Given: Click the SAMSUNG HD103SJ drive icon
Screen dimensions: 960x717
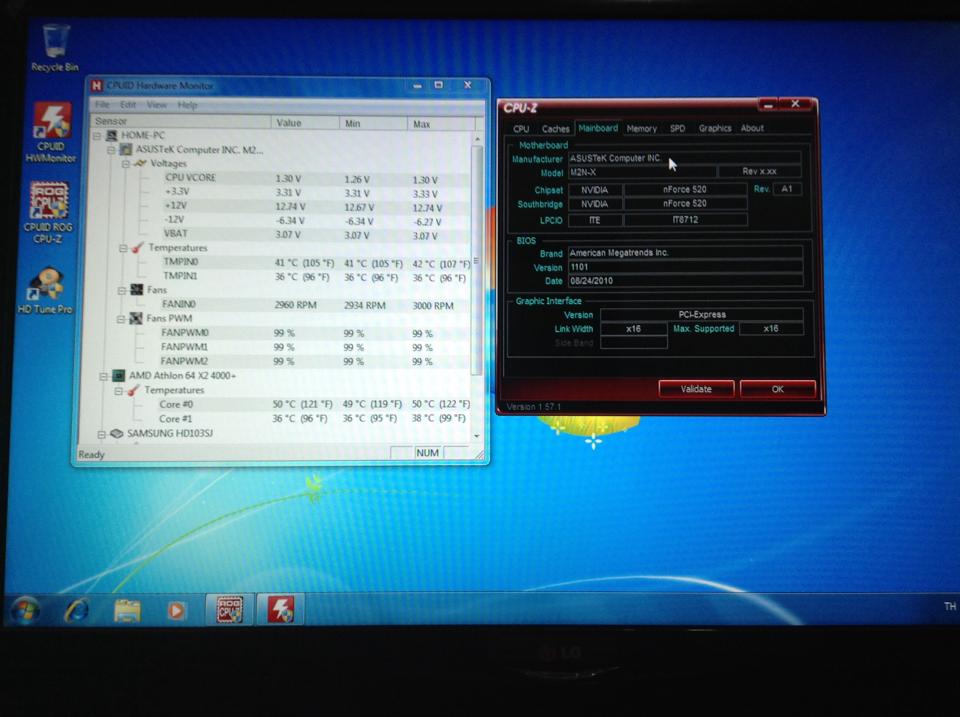Looking at the screenshot, I should [x=116, y=434].
